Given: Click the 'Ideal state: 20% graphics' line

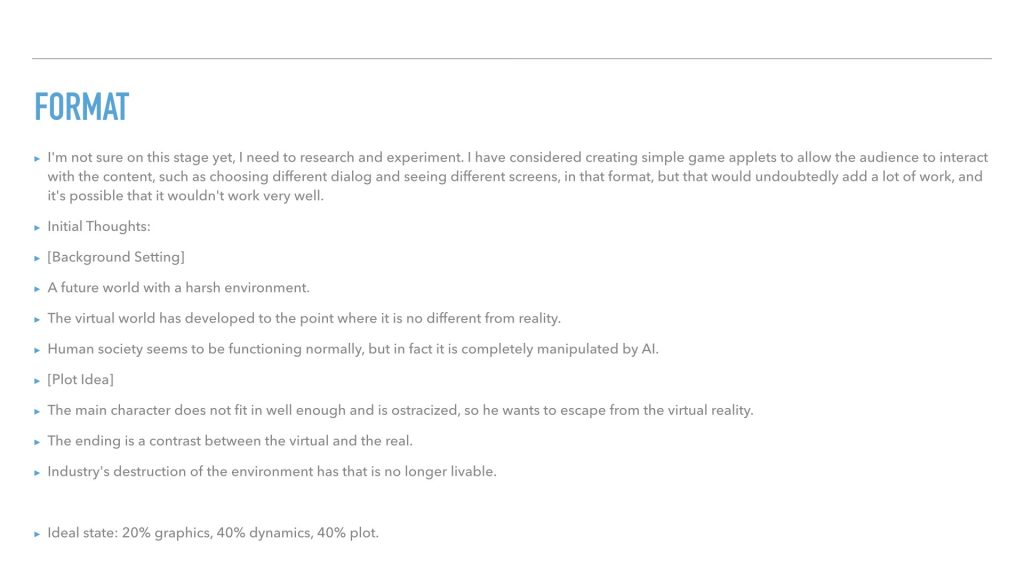Looking at the screenshot, I should 213,533.
